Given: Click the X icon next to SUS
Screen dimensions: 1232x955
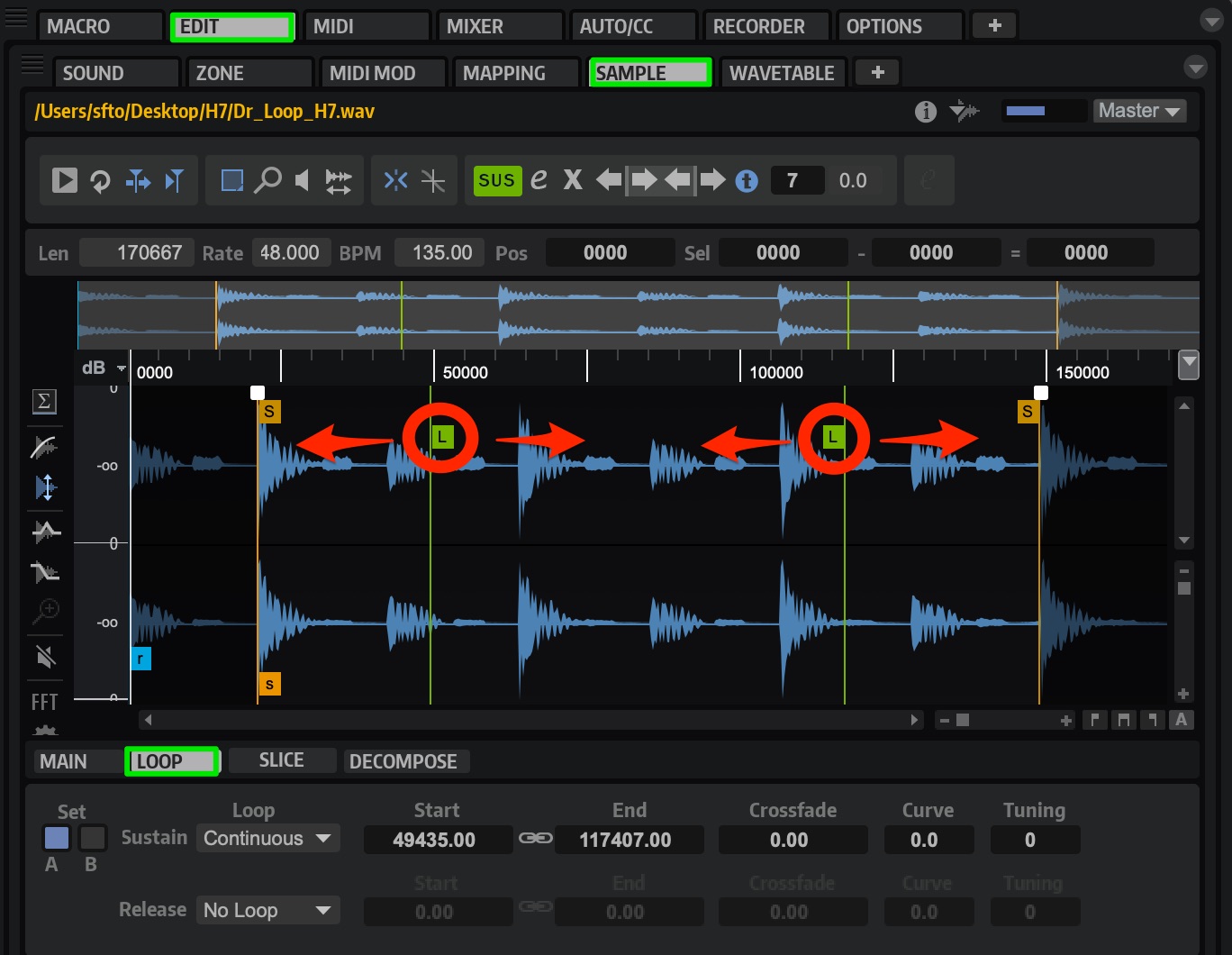Looking at the screenshot, I should [x=573, y=180].
